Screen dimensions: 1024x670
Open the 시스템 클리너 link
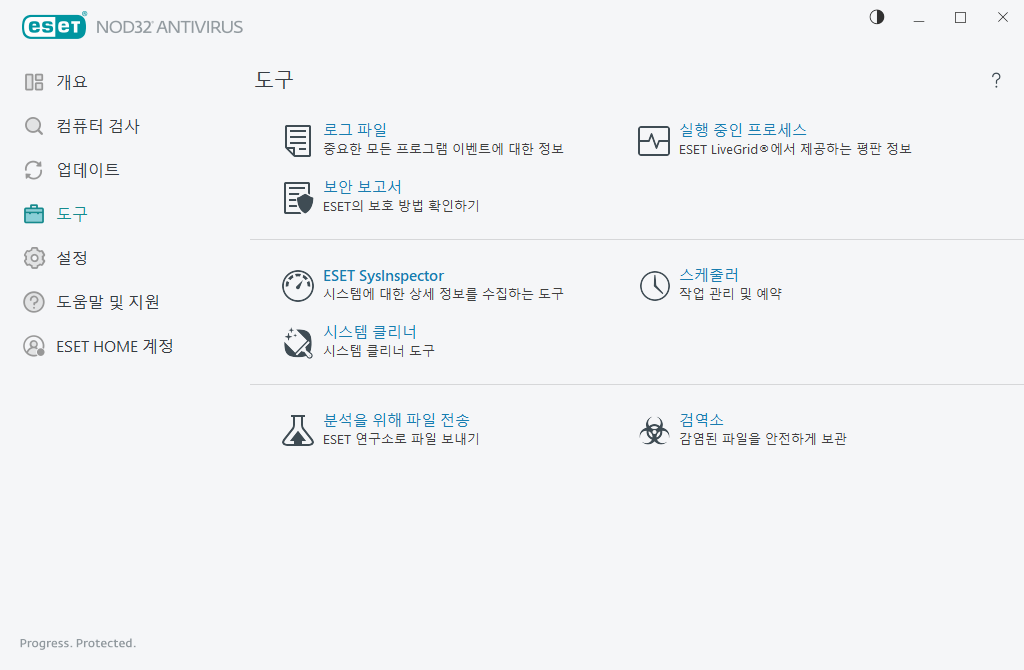tap(370, 332)
